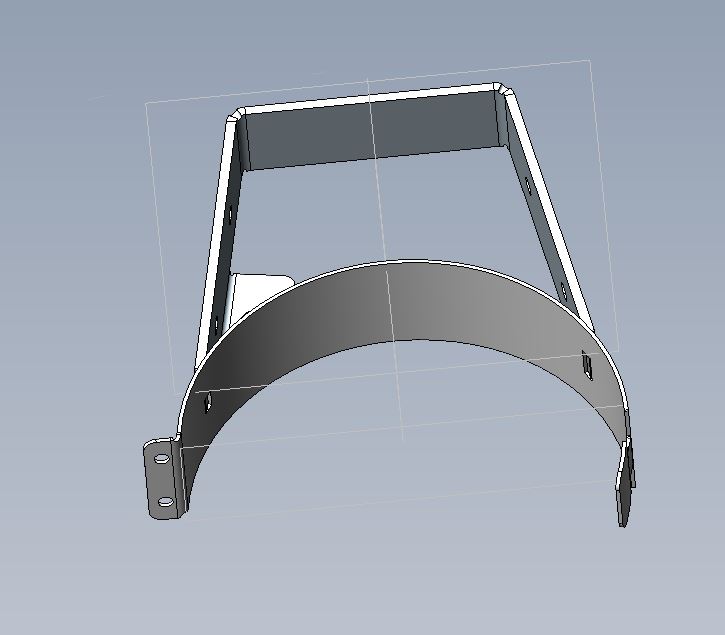
Task: Select the upper slot on right side arm
Action: [528, 185]
